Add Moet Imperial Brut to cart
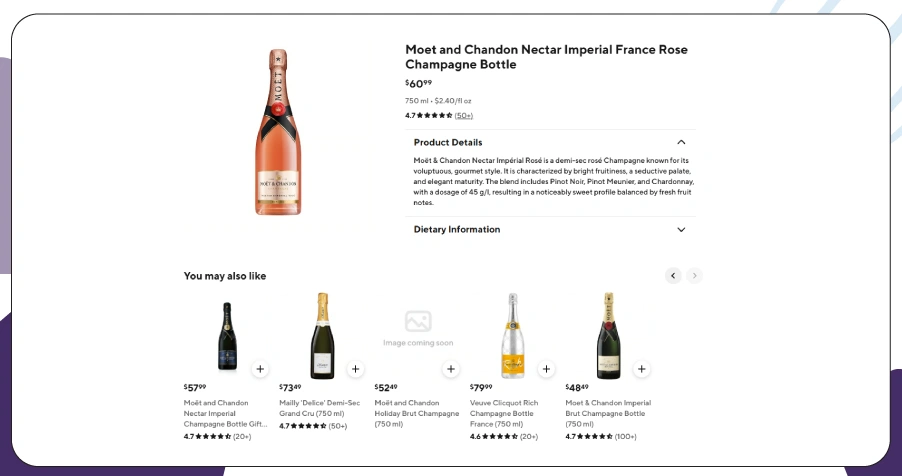The height and width of the screenshot is (476, 902). click(642, 369)
